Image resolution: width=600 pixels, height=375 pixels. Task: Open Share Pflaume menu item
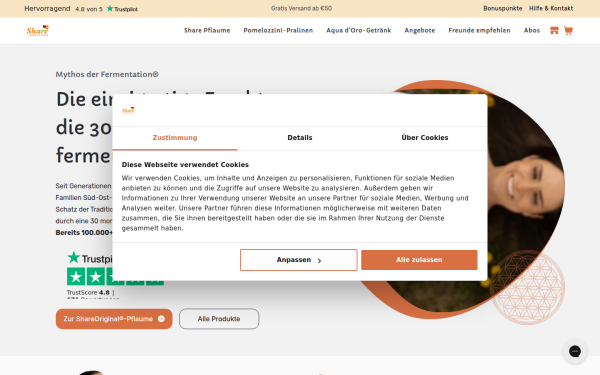tap(207, 31)
